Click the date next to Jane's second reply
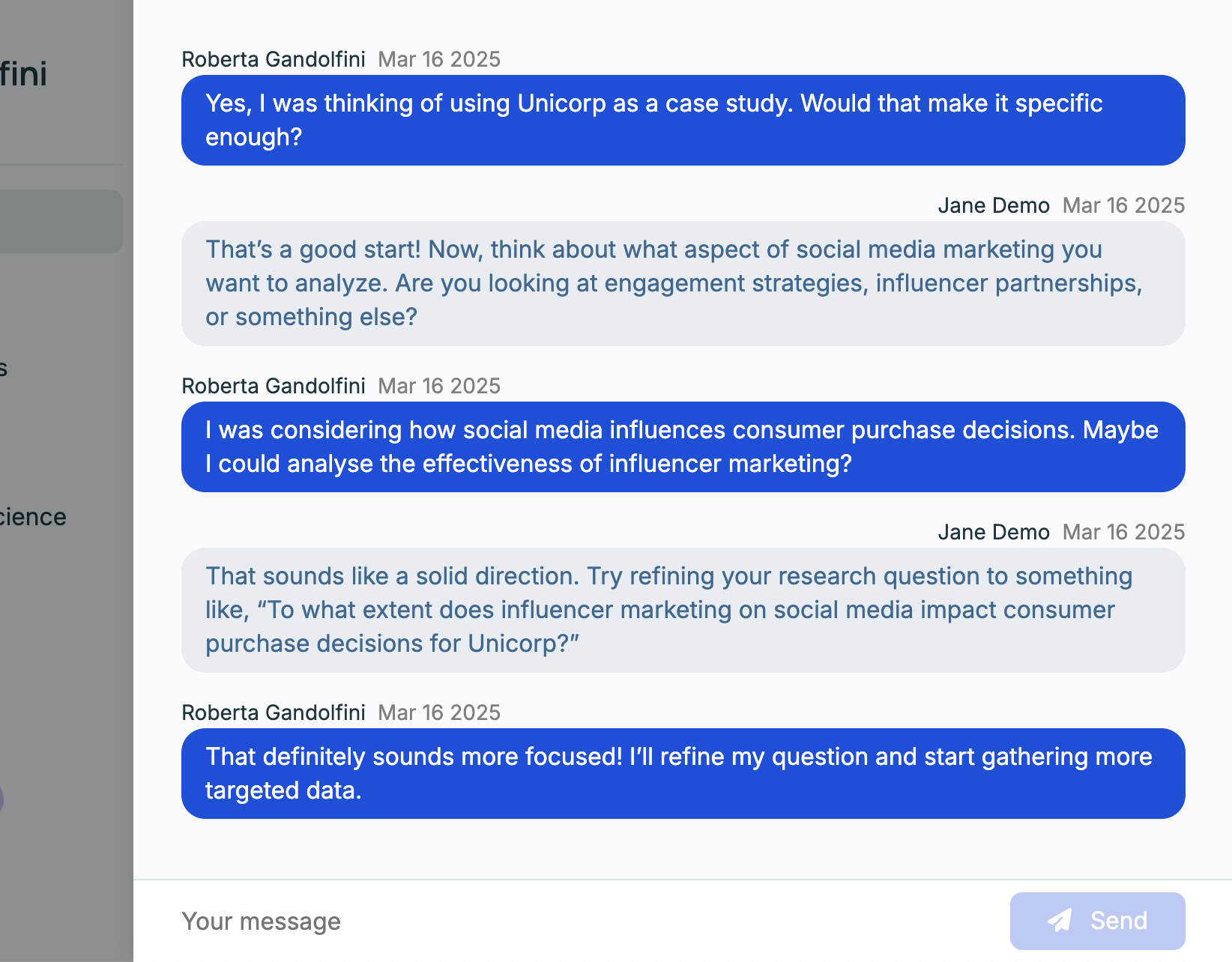The height and width of the screenshot is (962, 1232). (x=1123, y=532)
